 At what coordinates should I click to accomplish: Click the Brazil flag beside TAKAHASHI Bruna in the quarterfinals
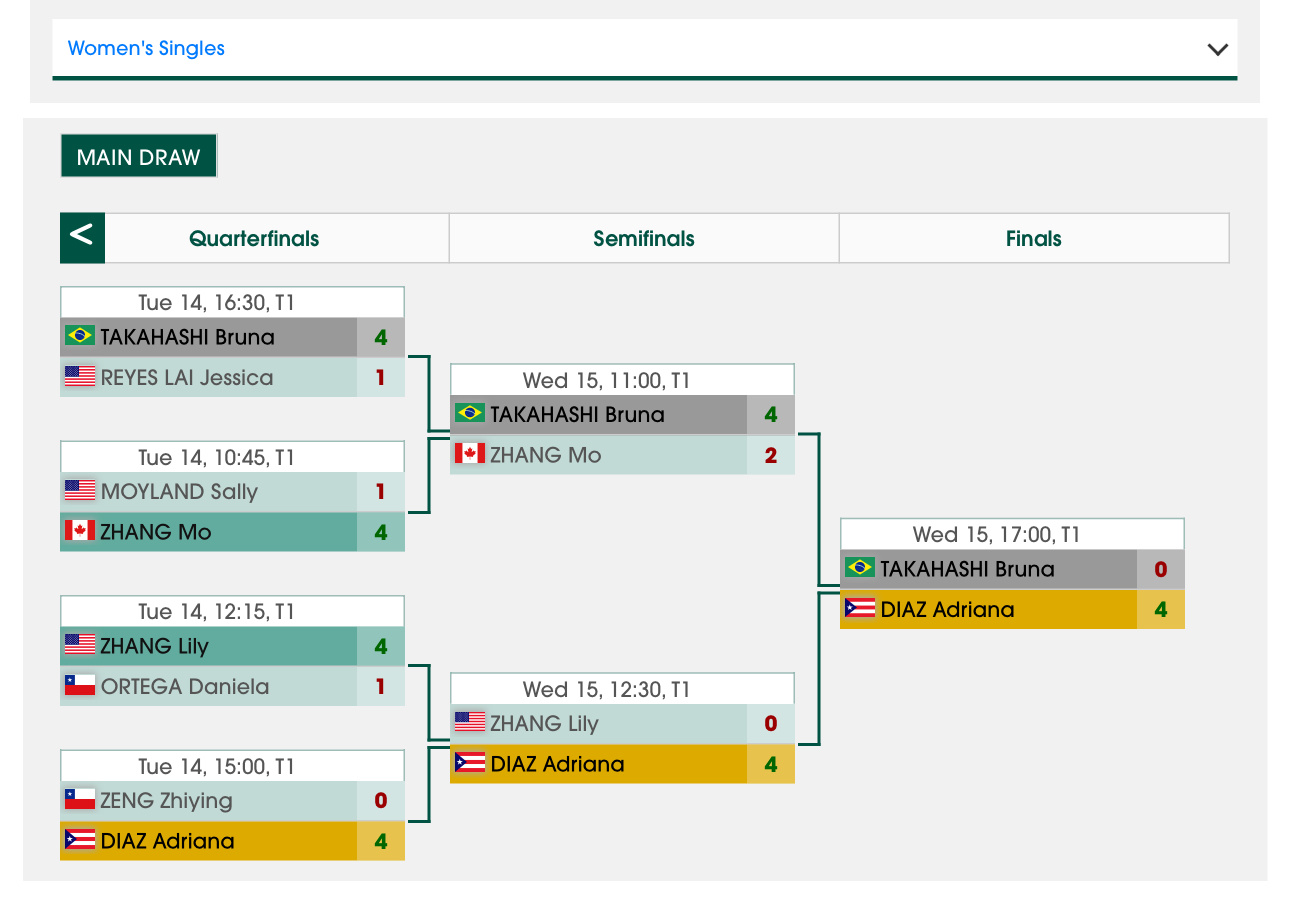(80, 336)
